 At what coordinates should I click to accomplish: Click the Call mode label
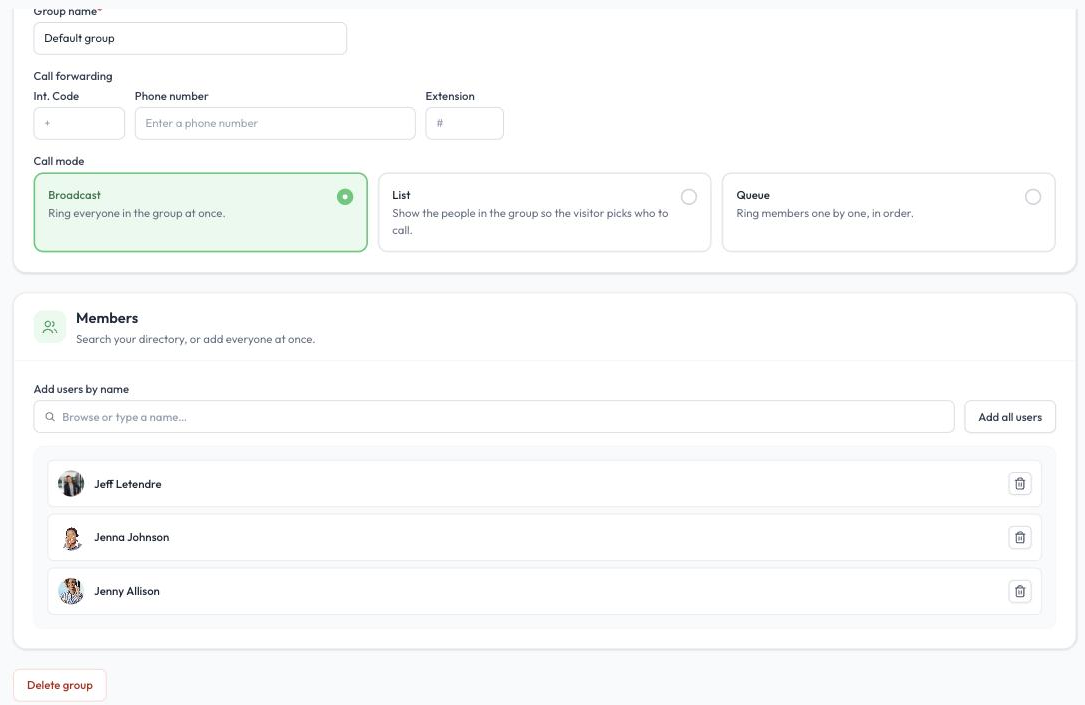click(x=59, y=161)
